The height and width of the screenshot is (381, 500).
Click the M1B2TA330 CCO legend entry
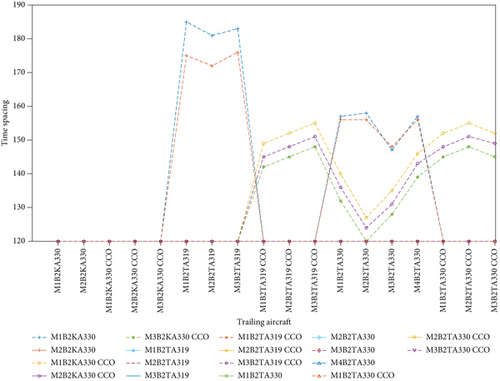(353, 375)
